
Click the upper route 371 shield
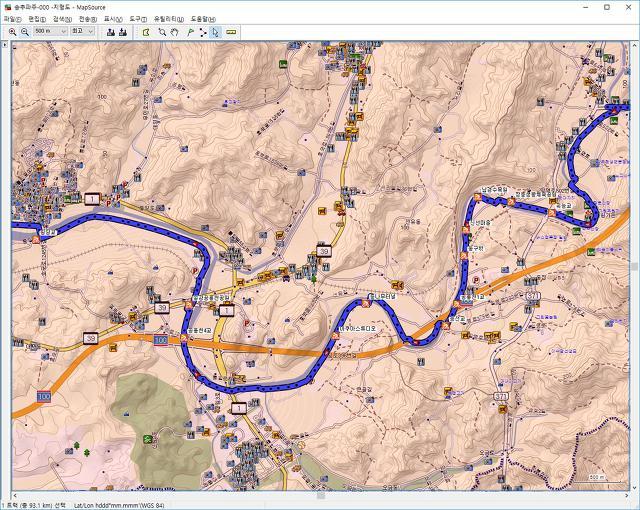(533, 296)
